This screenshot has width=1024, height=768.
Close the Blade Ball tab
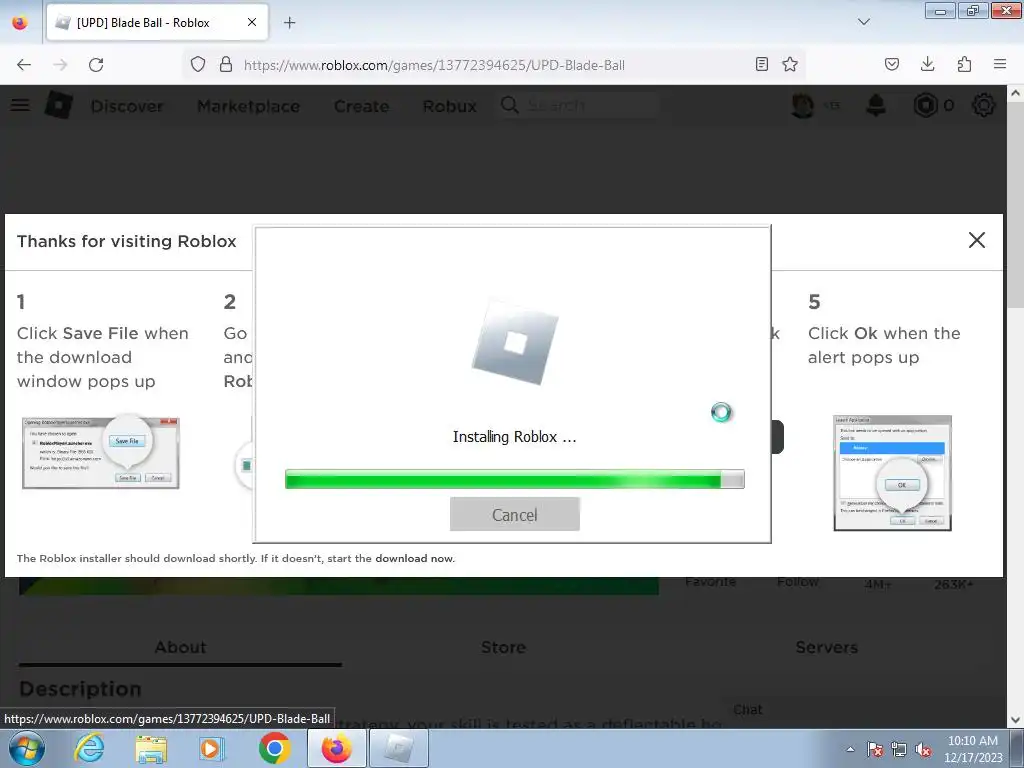click(252, 22)
